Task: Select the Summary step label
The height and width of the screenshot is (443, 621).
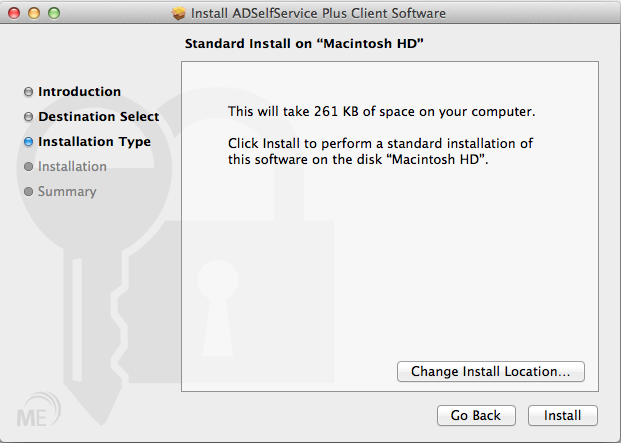Action: [x=67, y=192]
